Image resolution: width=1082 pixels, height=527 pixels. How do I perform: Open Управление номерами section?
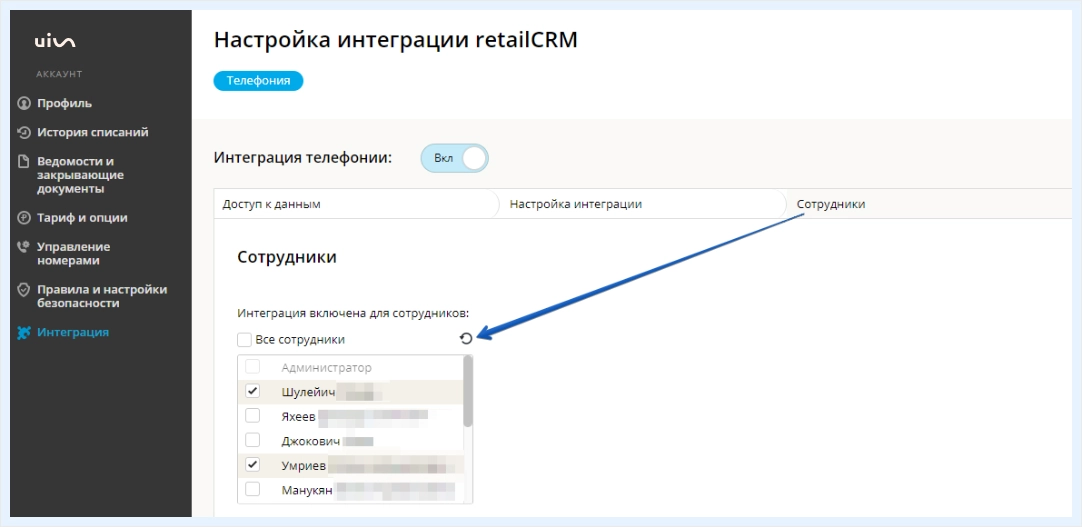(x=73, y=254)
